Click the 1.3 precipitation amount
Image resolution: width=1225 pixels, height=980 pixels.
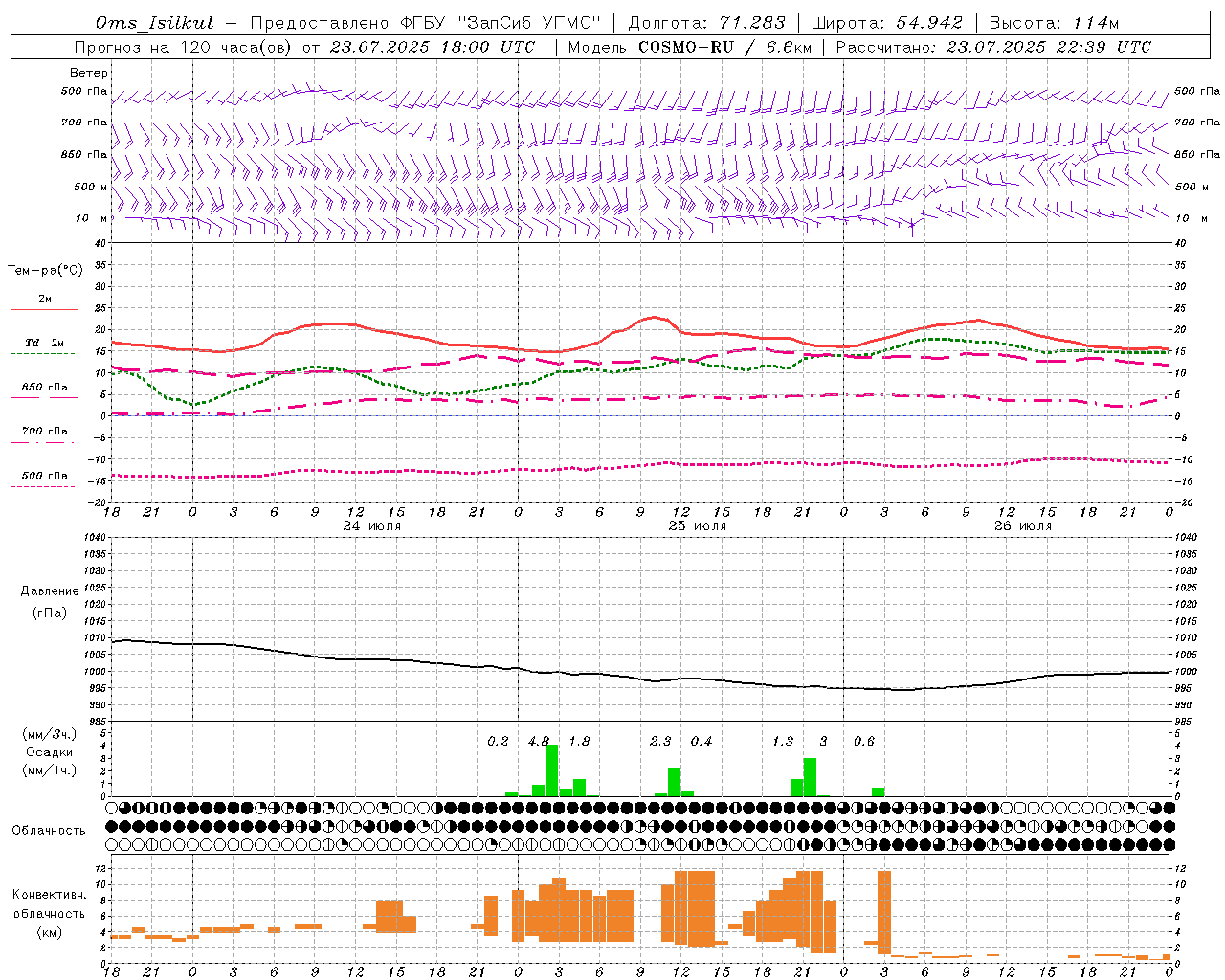point(783,742)
